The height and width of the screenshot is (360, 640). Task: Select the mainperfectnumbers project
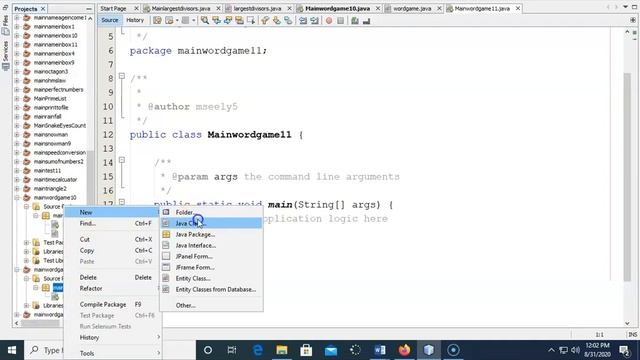58,89
